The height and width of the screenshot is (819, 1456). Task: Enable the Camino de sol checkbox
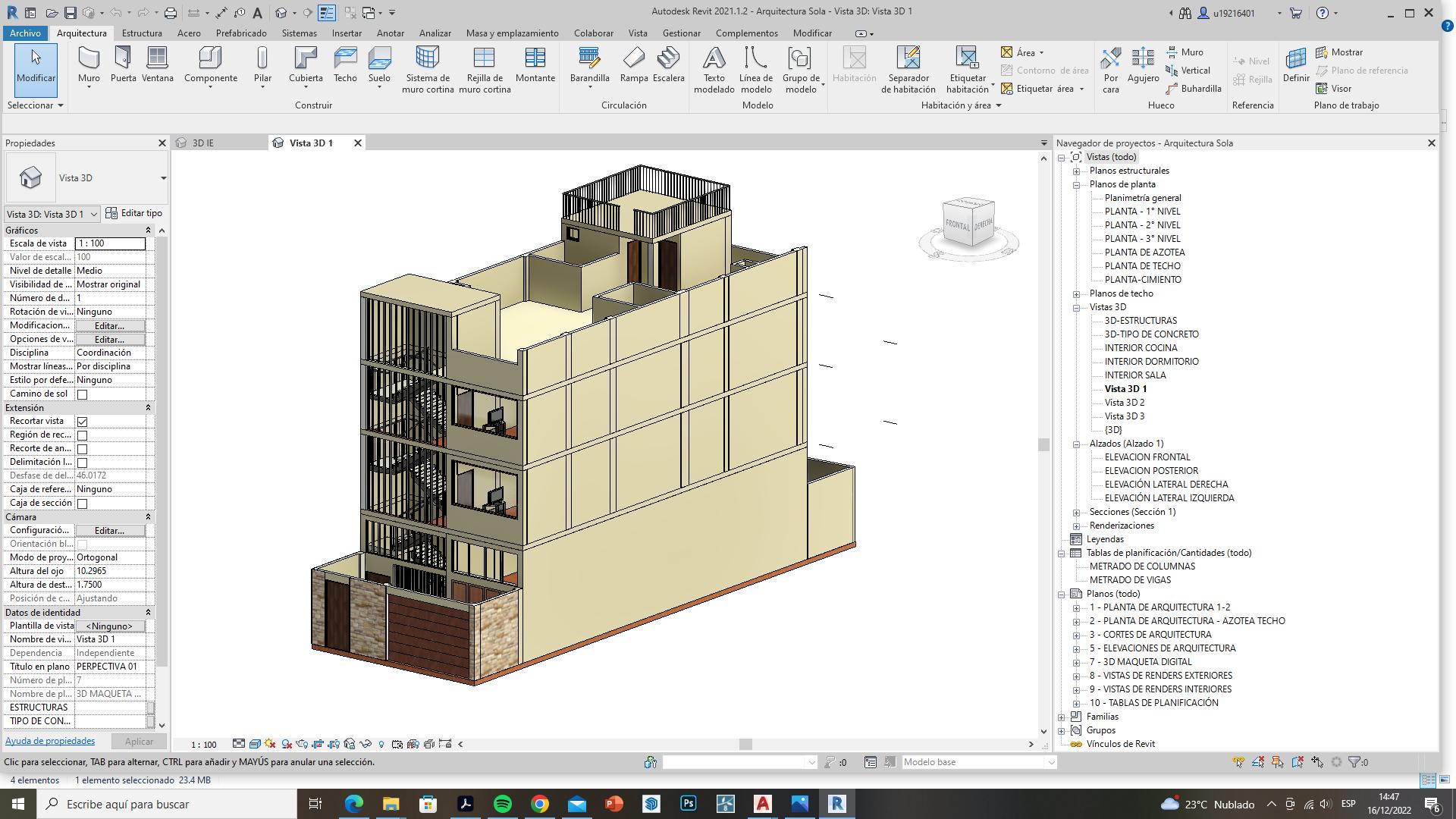[x=83, y=394]
